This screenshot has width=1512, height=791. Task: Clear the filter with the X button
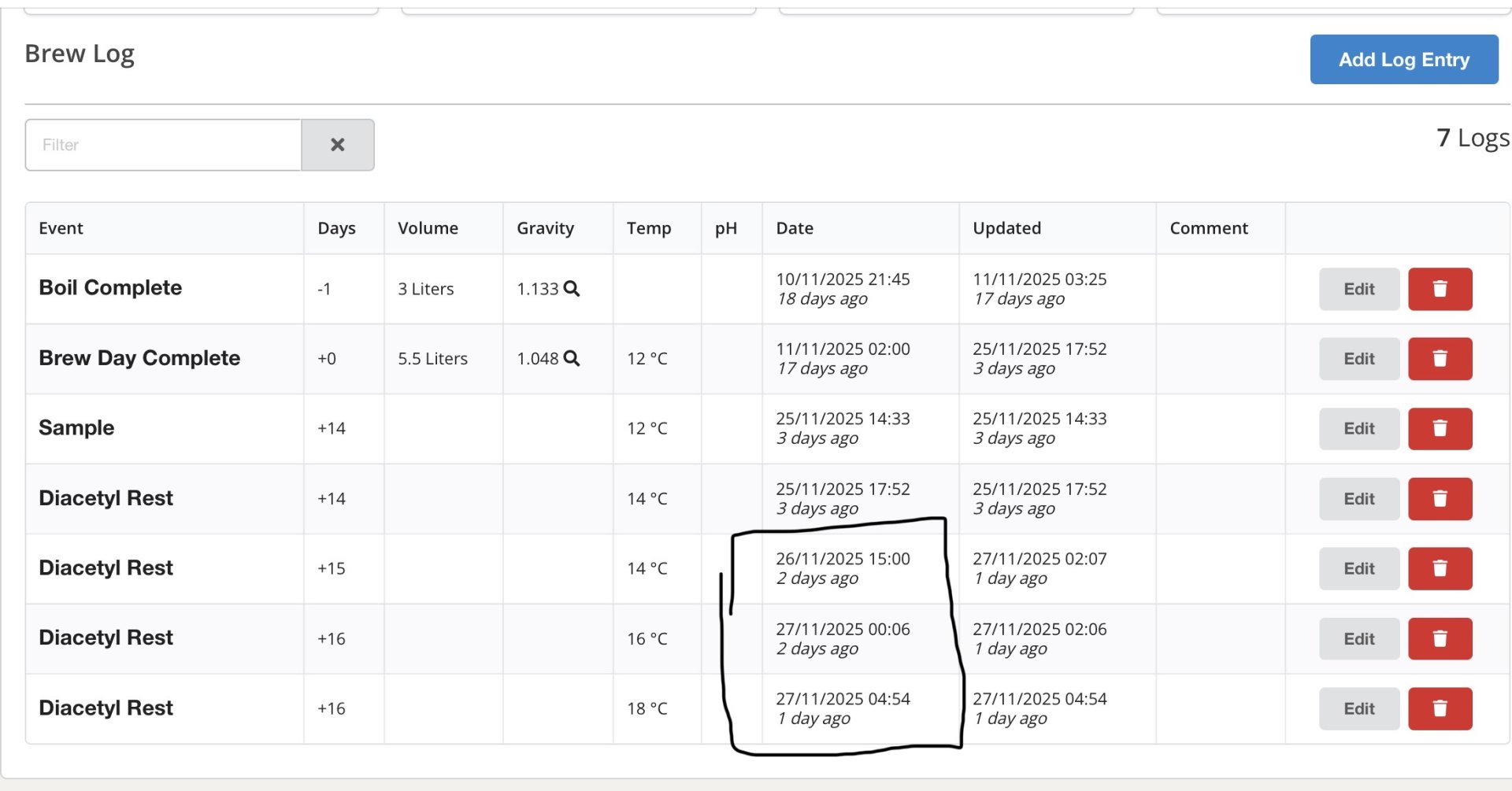coord(338,145)
